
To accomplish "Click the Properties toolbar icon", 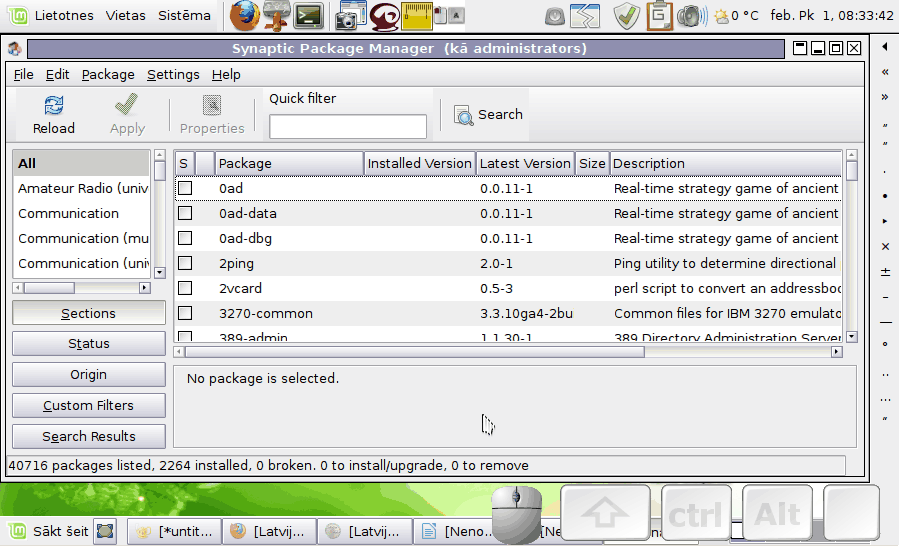I will pyautogui.click(x=212, y=106).
